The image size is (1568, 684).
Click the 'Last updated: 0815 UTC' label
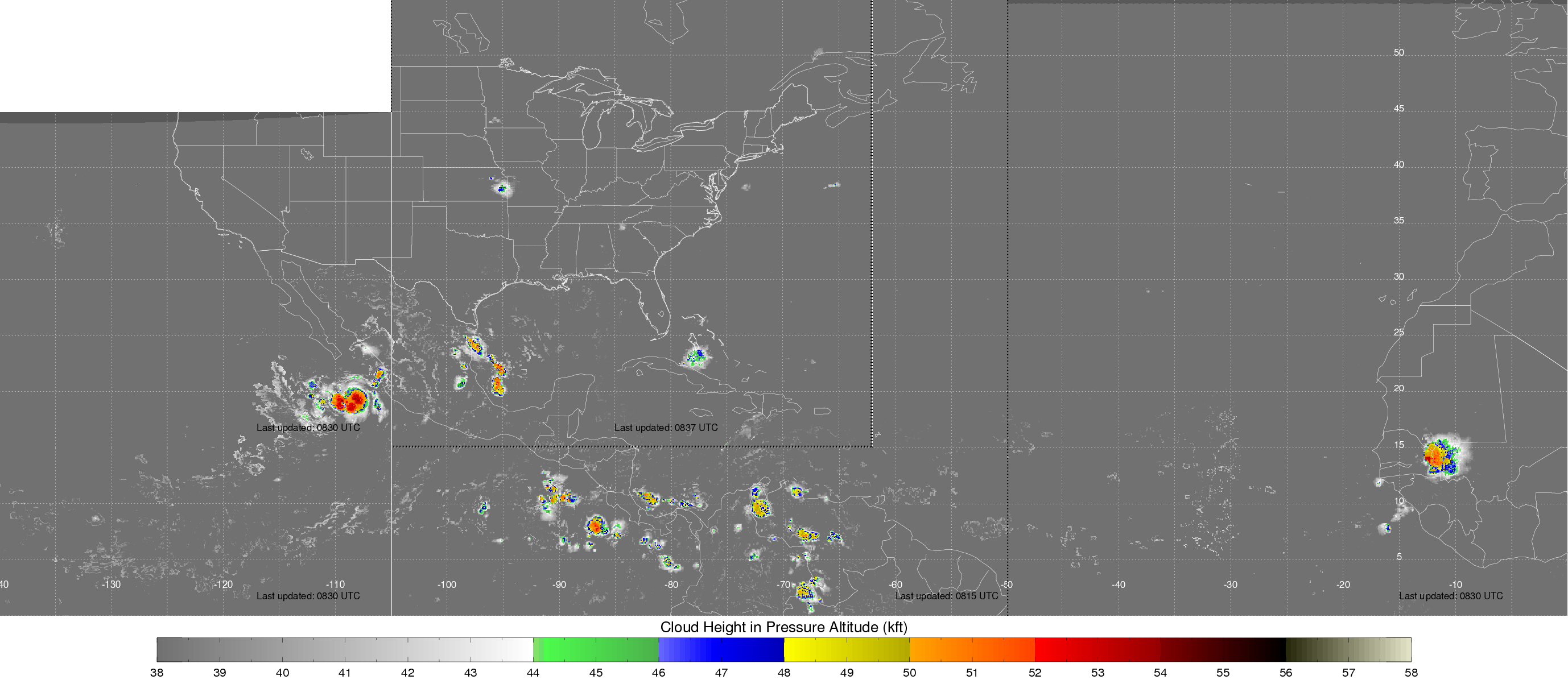(946, 596)
